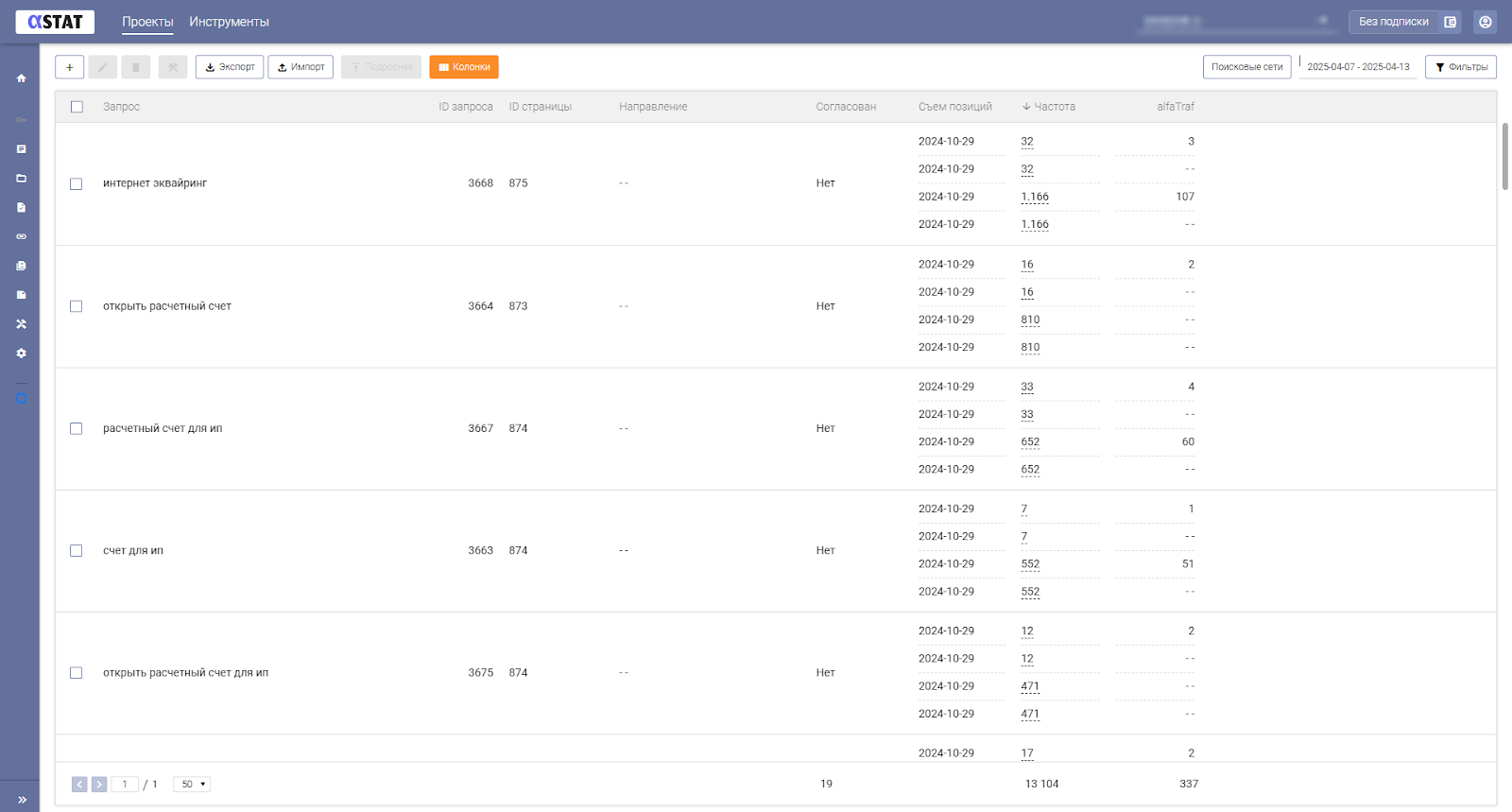Check the row 'расчетный счет для ип'
Screen dimensions: 1512x812
coord(77,428)
